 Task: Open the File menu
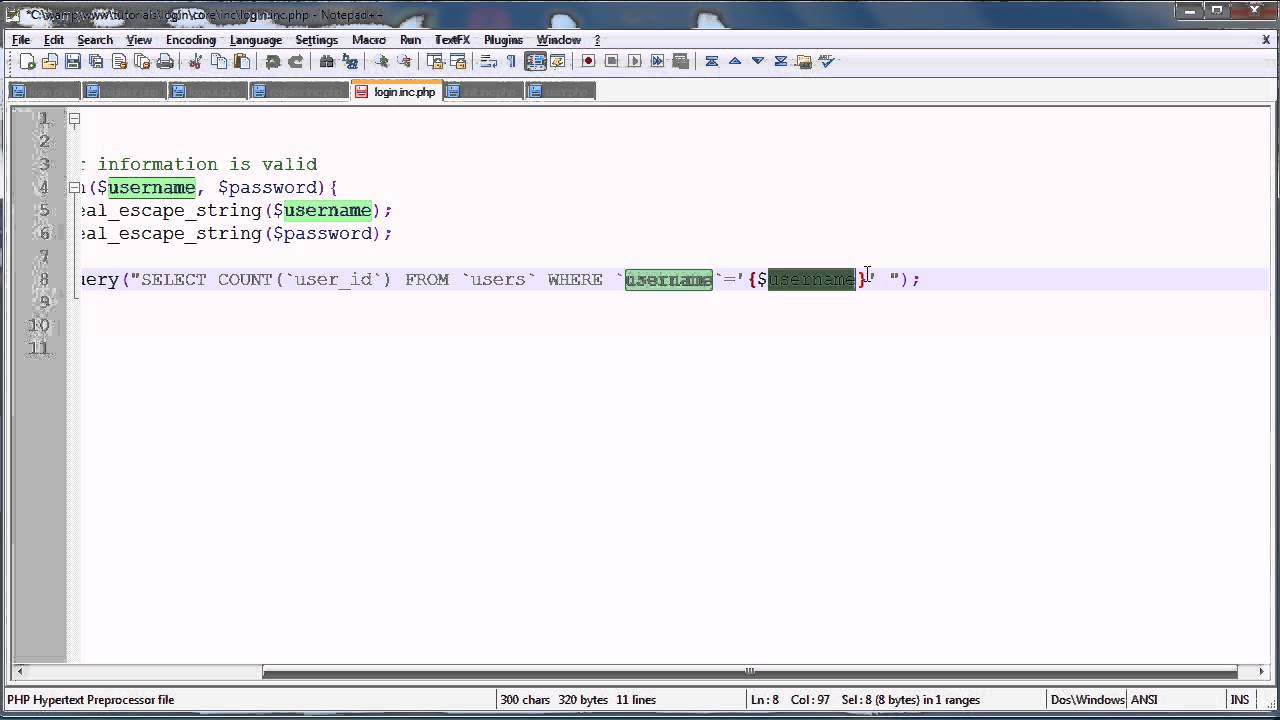coord(21,40)
